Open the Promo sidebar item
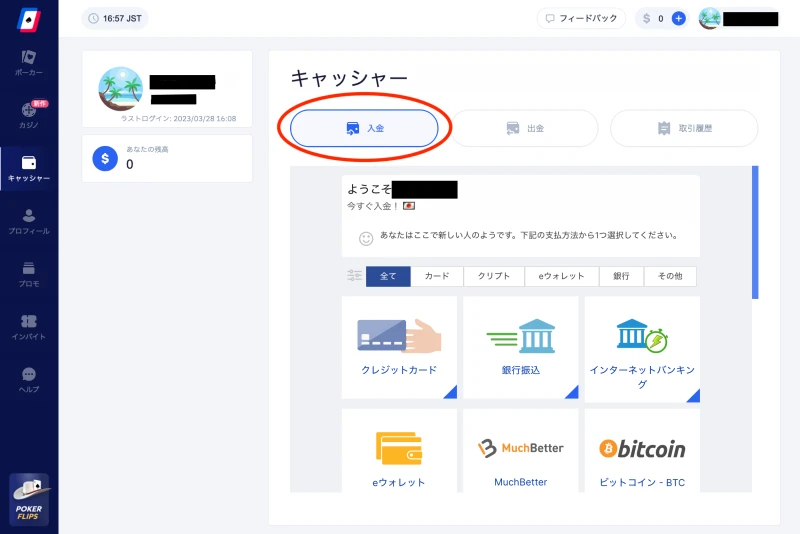This screenshot has height=534, width=800. coord(29,274)
